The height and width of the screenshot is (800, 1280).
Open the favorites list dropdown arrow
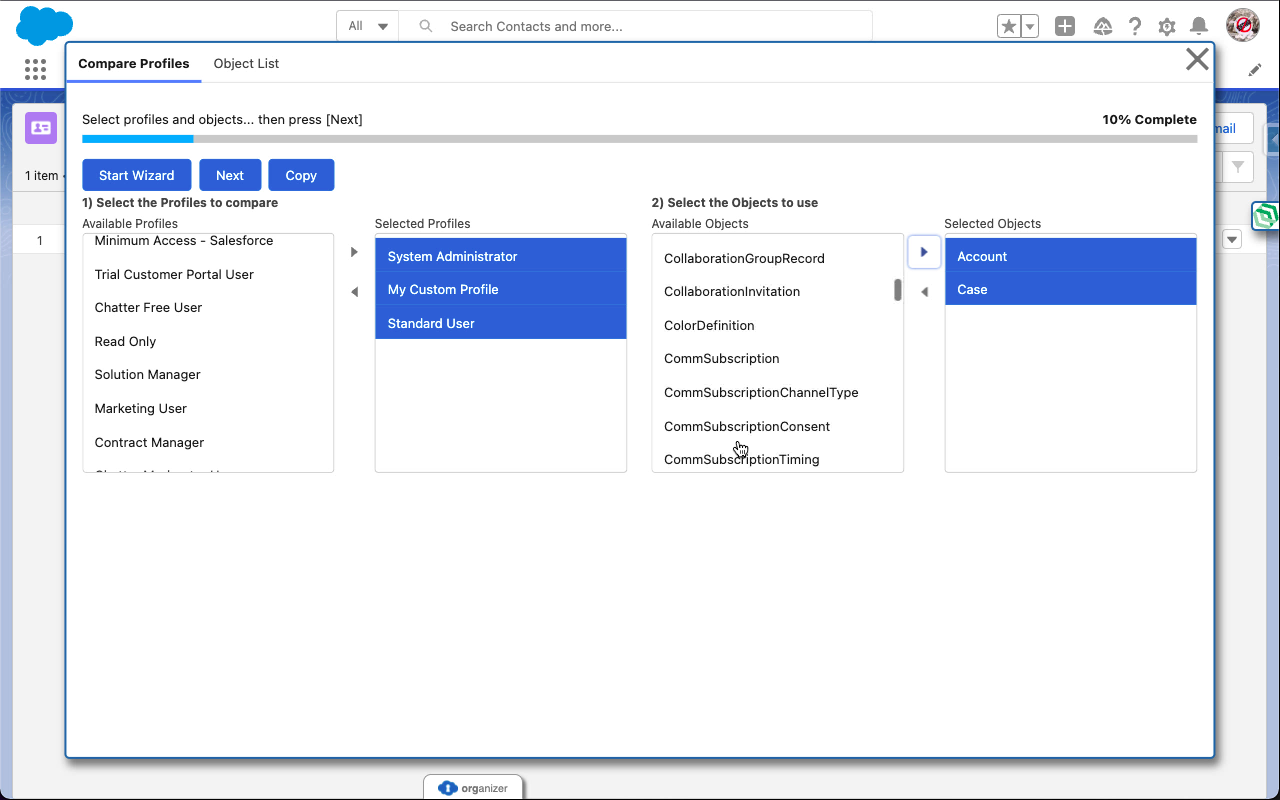tap(1030, 27)
